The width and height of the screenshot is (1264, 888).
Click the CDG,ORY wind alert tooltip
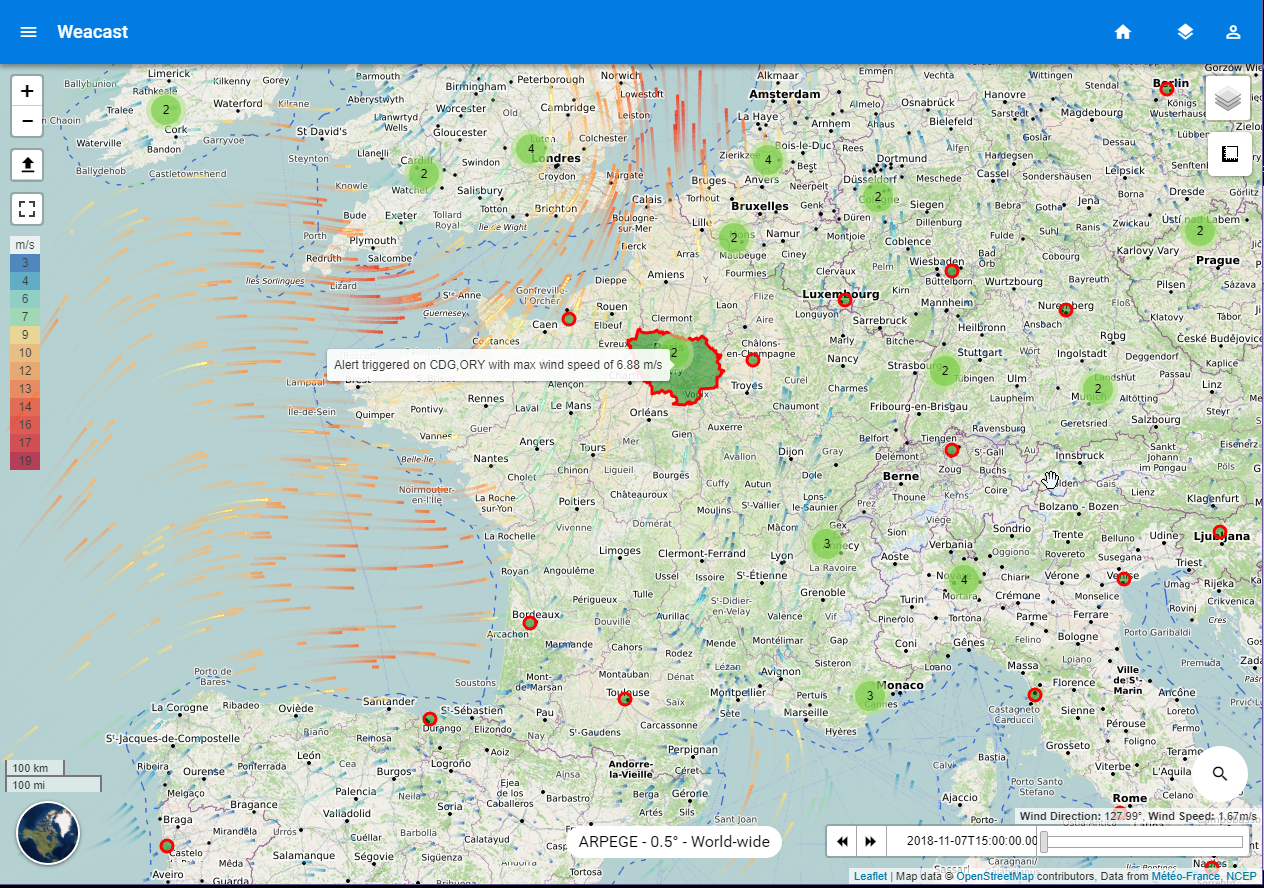coord(498,364)
